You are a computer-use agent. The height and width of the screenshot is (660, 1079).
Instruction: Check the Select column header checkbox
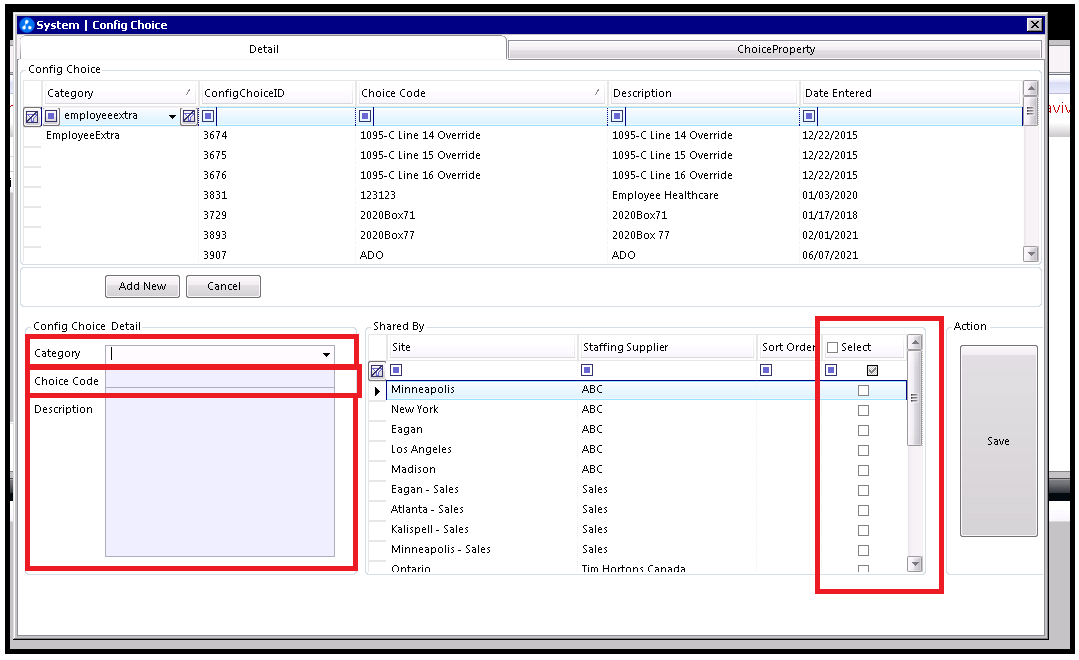[833, 348]
